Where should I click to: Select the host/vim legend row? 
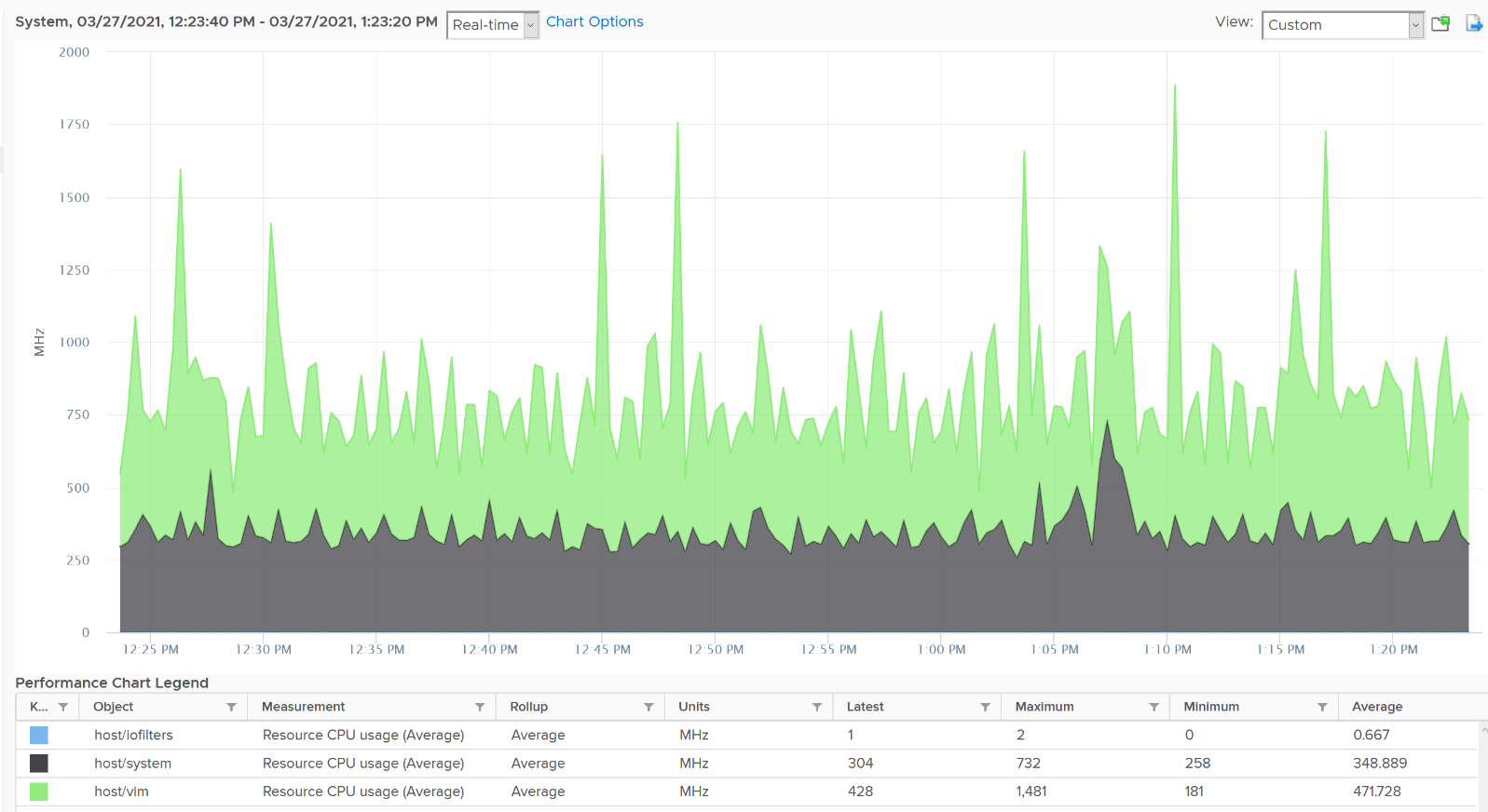[x=746, y=792]
